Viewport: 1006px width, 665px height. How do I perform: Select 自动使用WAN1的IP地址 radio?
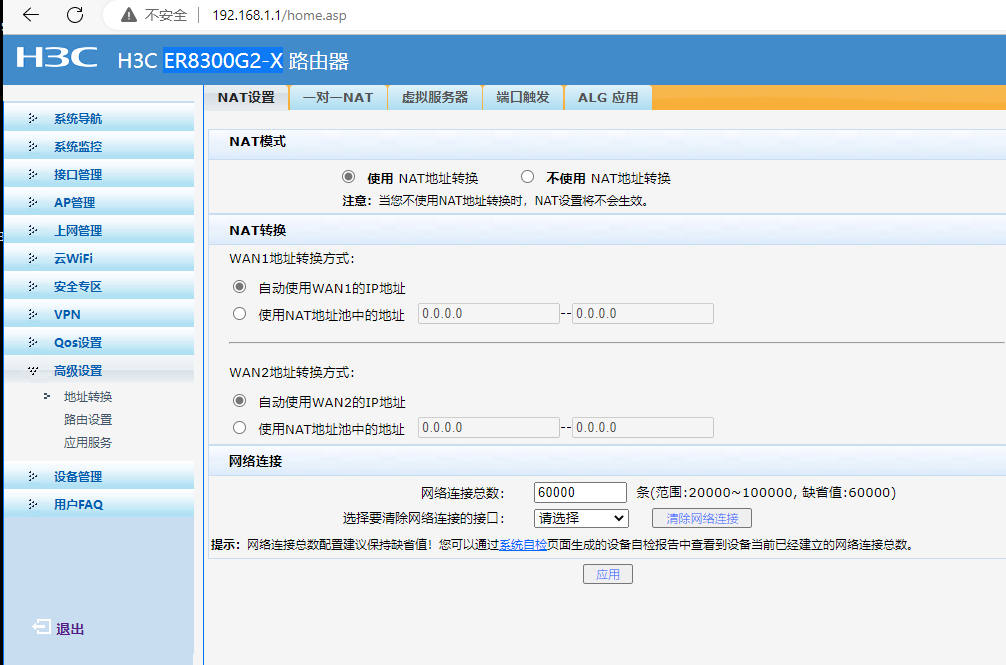pos(239,287)
